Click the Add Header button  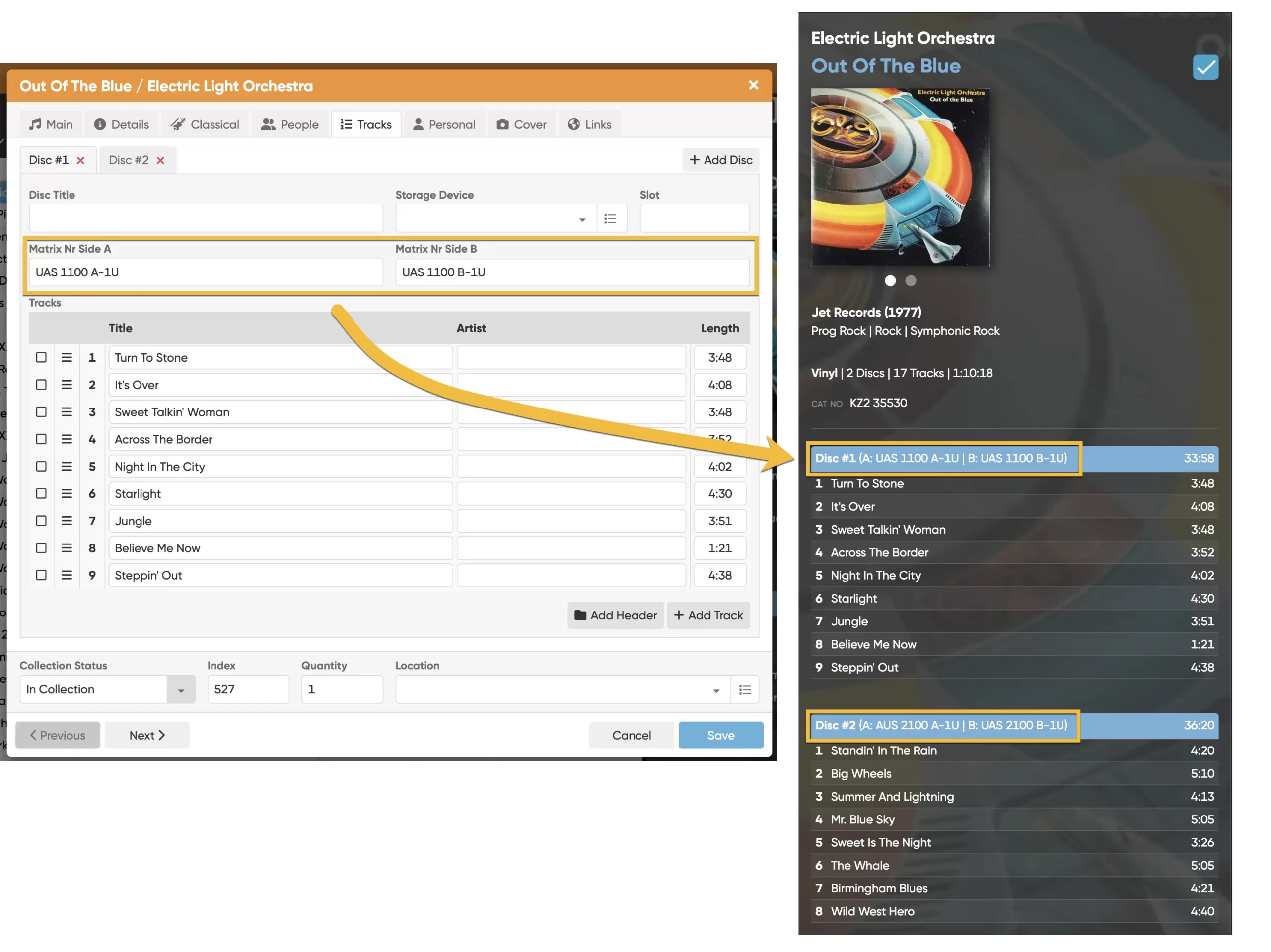click(615, 615)
